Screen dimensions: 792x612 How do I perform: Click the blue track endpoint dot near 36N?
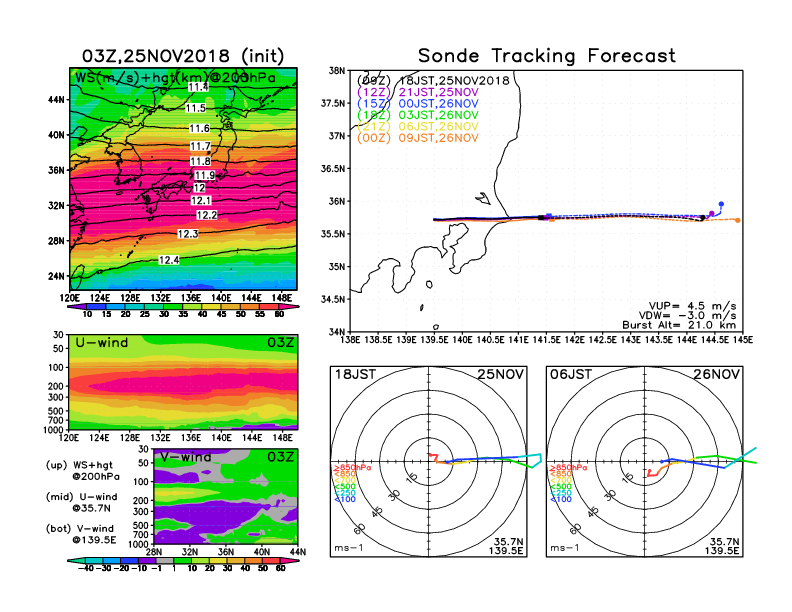point(721,204)
